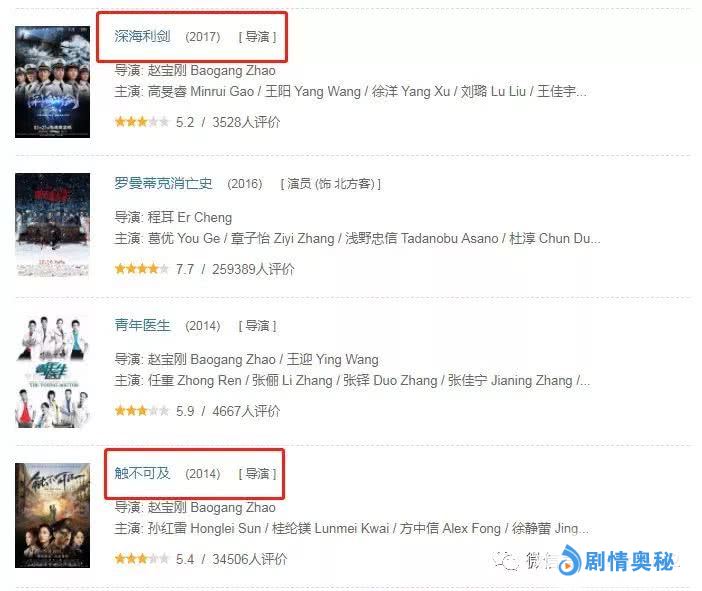The image size is (702, 591).
Task: Click the star rating for 青年医生
Action: click(142, 411)
